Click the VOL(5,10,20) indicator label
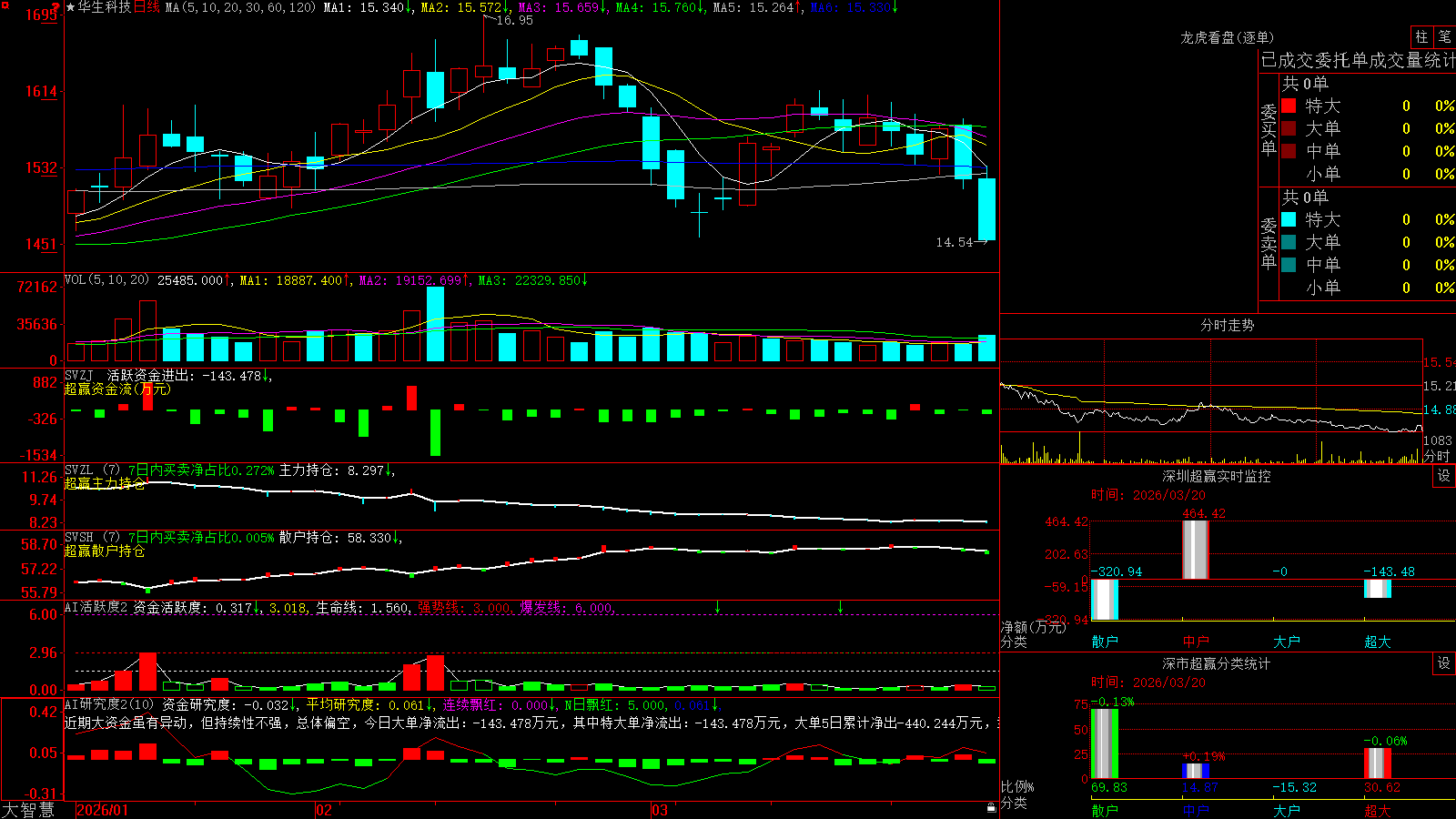Screen dimensions: 1456x819 106,280
